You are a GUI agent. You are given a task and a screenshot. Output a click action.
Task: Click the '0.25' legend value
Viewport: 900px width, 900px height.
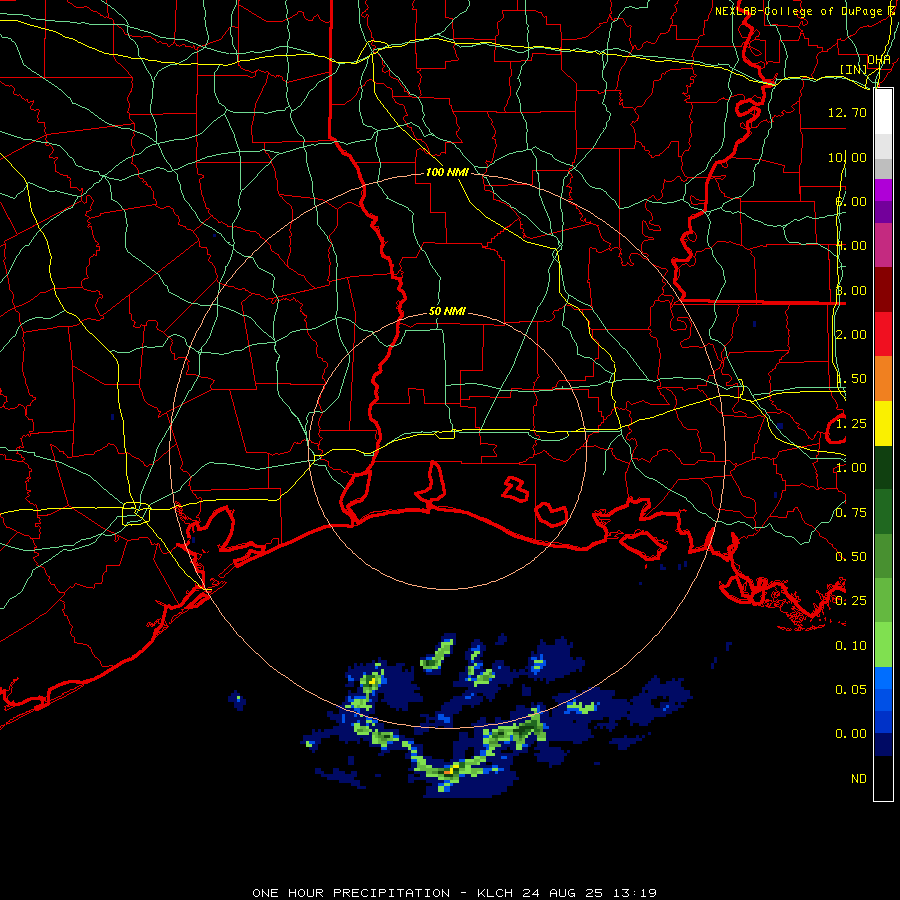(x=851, y=601)
